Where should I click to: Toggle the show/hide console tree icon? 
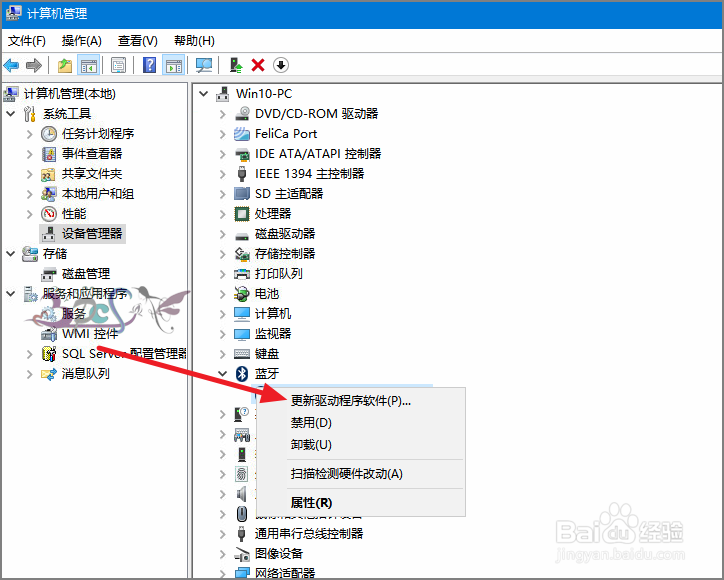[88, 66]
